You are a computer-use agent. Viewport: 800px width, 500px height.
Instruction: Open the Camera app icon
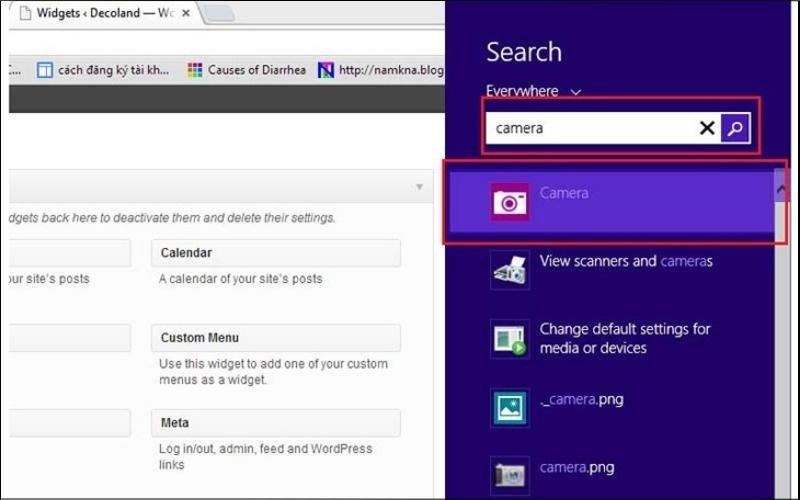509,202
